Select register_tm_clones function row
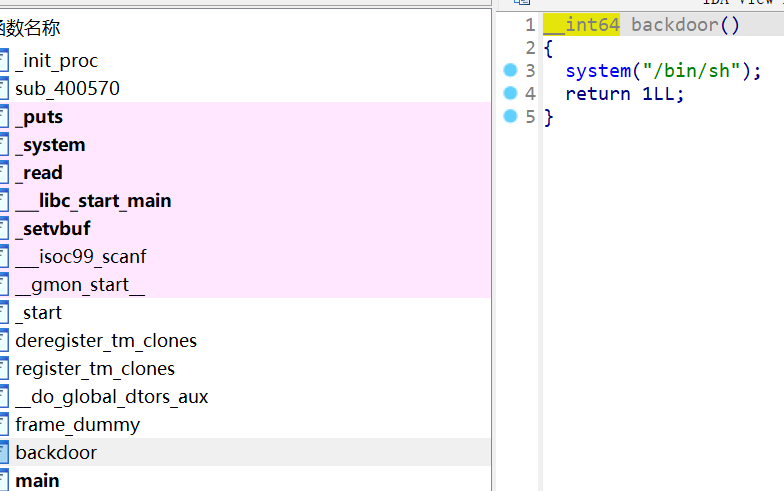 coord(245,368)
